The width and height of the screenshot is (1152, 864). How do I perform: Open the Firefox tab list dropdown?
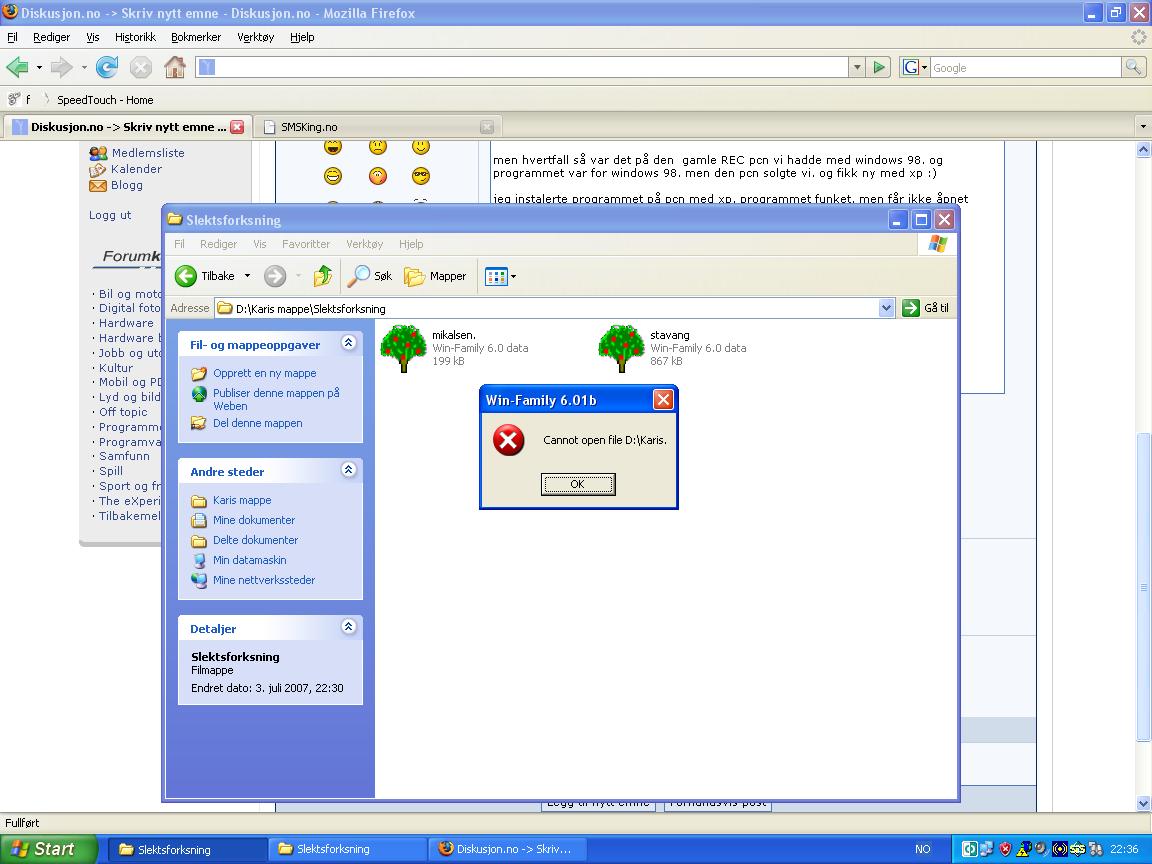1142,127
